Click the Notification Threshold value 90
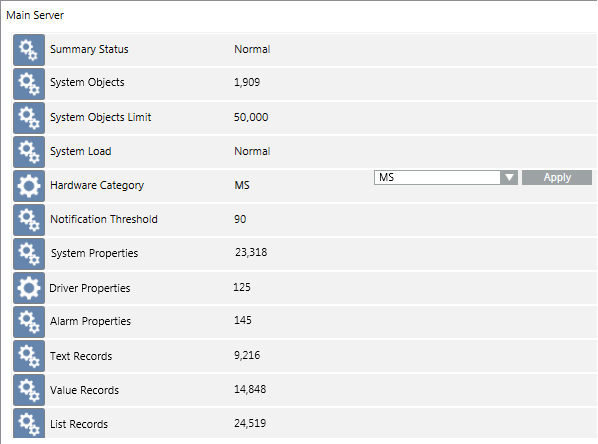 click(240, 219)
